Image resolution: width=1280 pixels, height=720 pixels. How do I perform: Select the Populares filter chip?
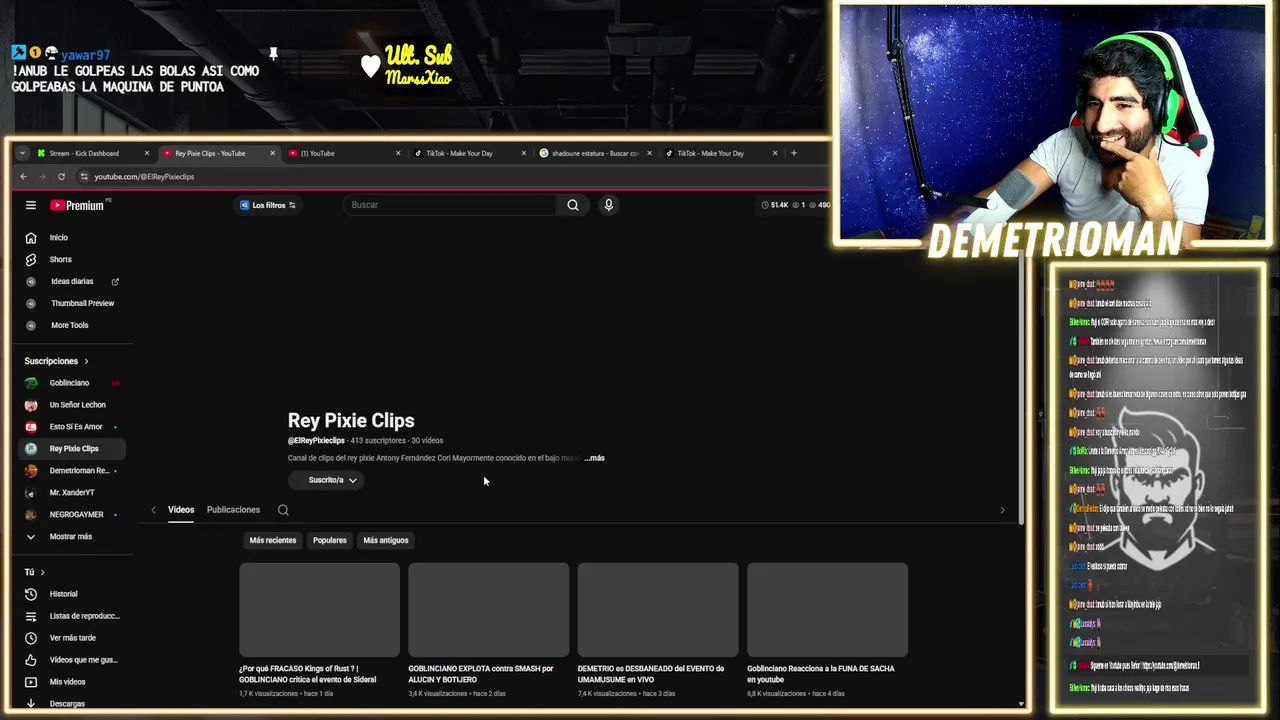point(330,540)
